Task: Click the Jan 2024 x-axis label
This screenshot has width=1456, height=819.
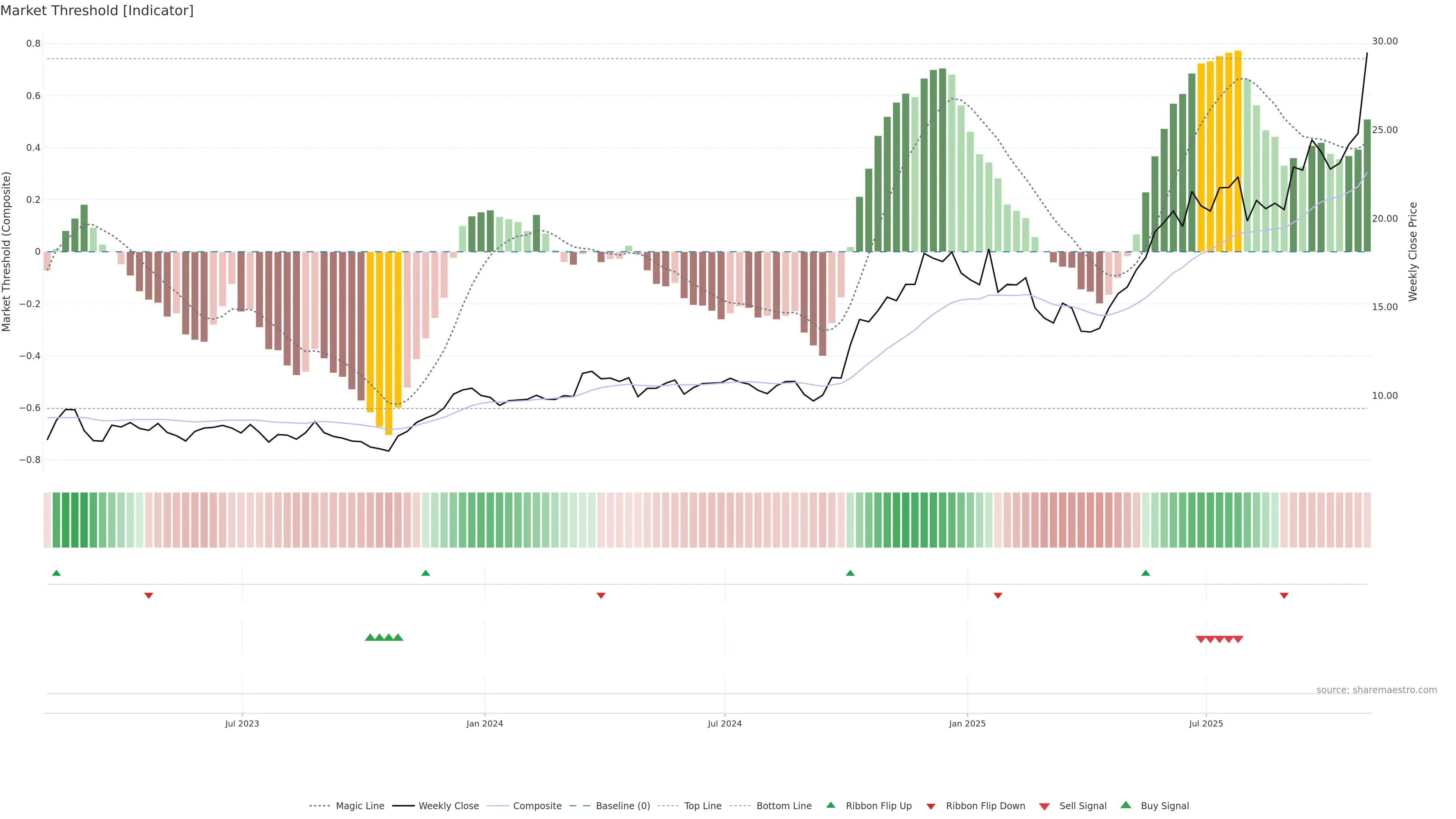Action: click(485, 723)
